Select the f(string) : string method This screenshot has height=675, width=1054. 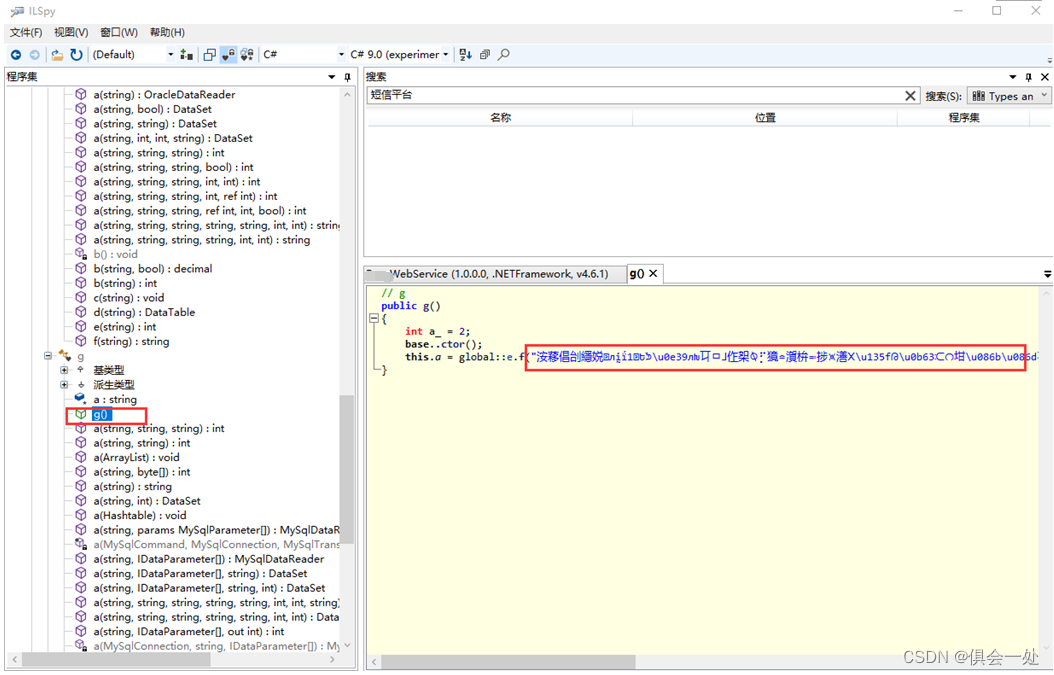click(131, 341)
